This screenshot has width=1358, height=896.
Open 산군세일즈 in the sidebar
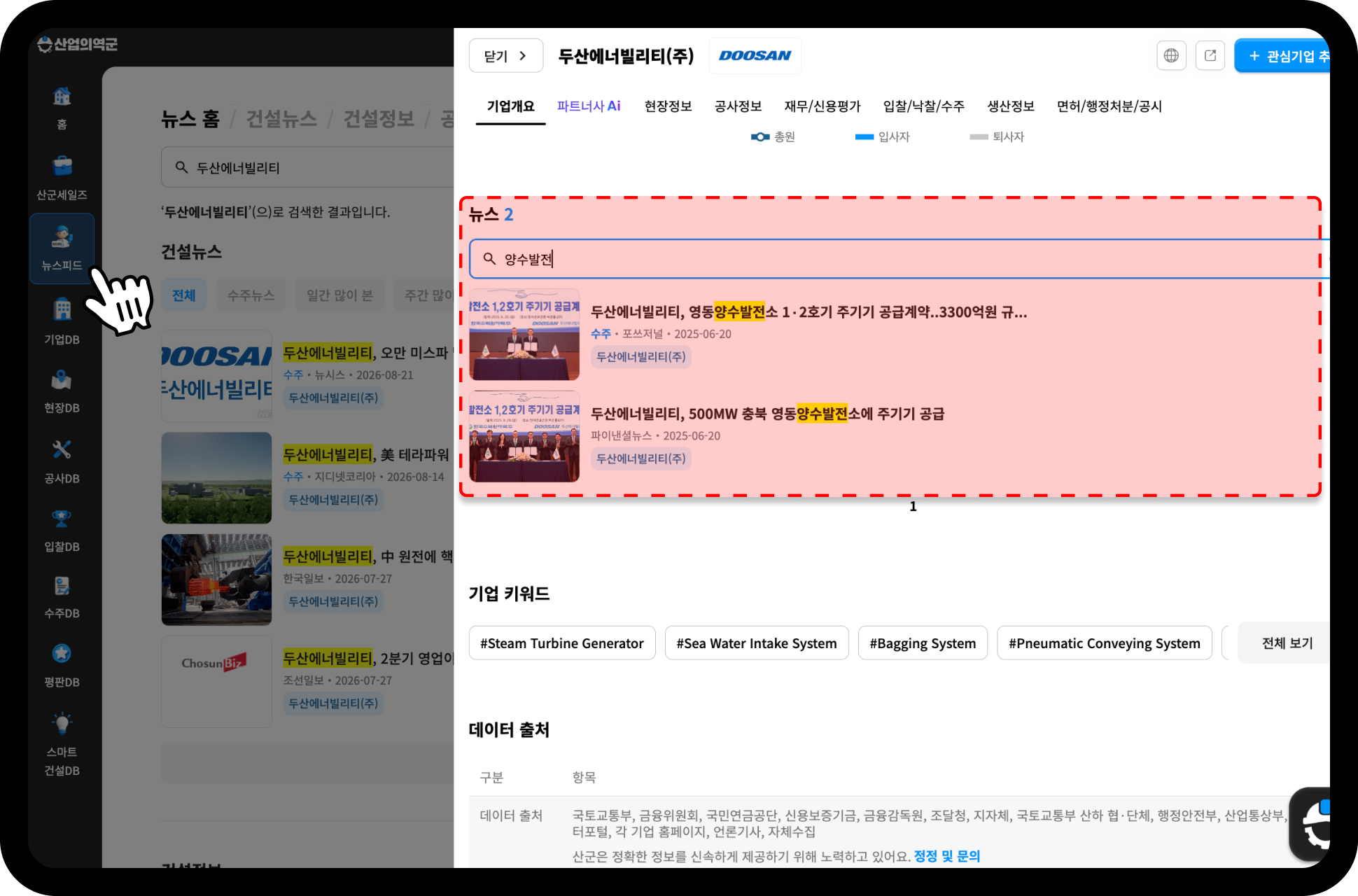point(62,178)
